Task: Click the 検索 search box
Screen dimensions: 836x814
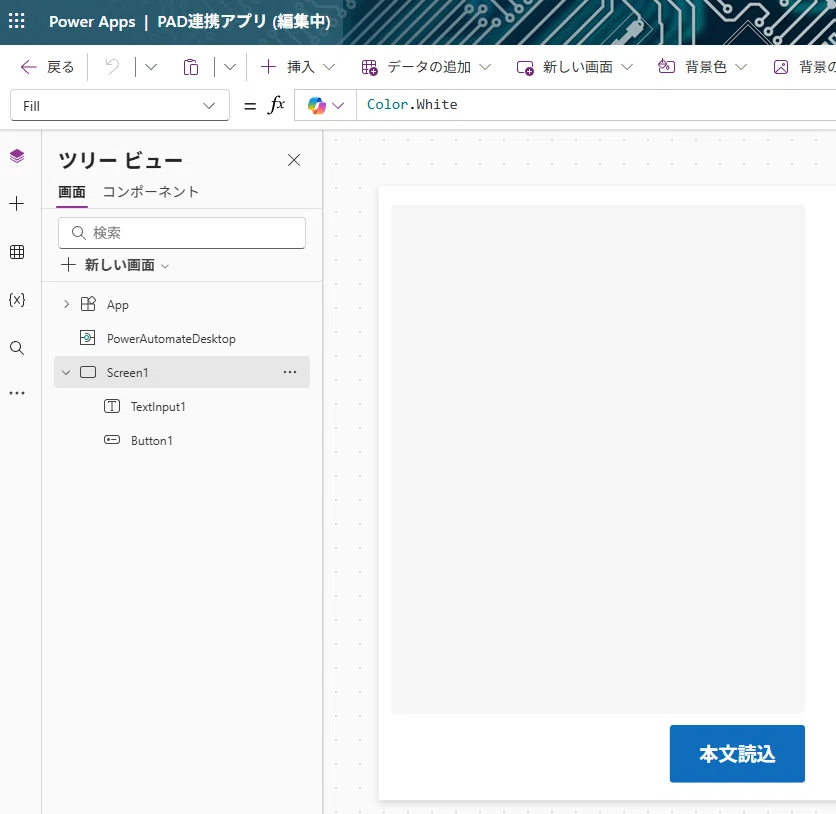Action: tap(182, 233)
